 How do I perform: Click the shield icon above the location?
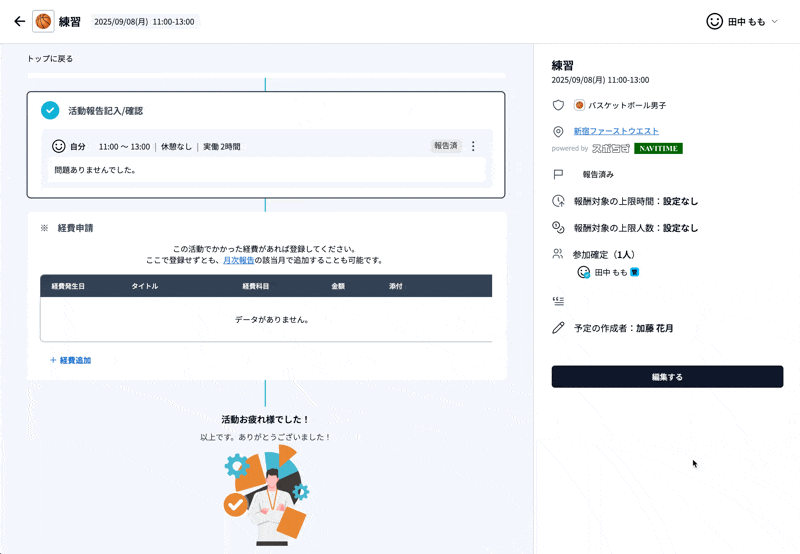(x=558, y=105)
